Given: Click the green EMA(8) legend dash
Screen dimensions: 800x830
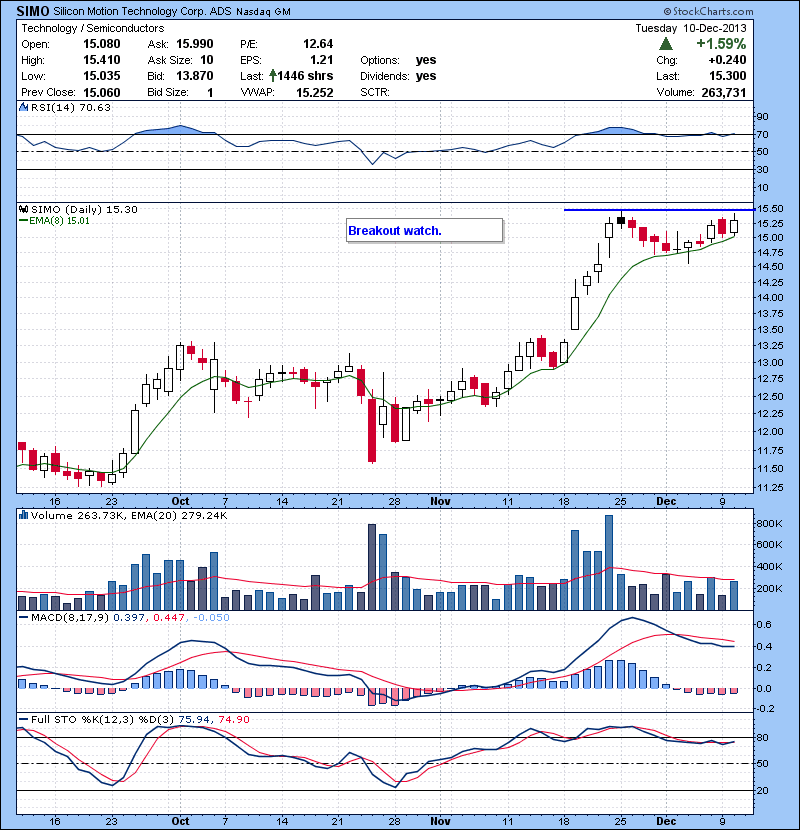Looking at the screenshot, I should (x=23, y=221).
